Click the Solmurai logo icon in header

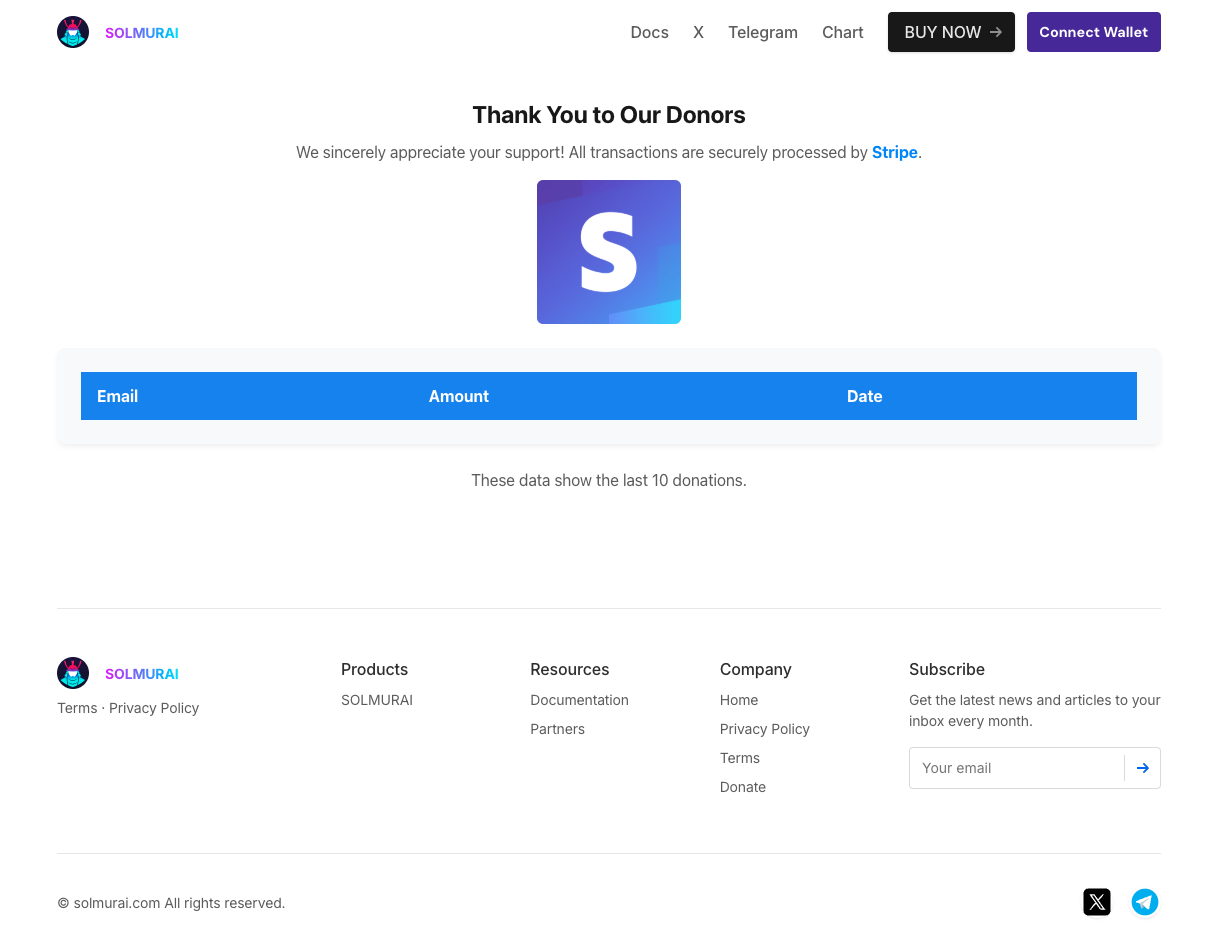point(73,32)
